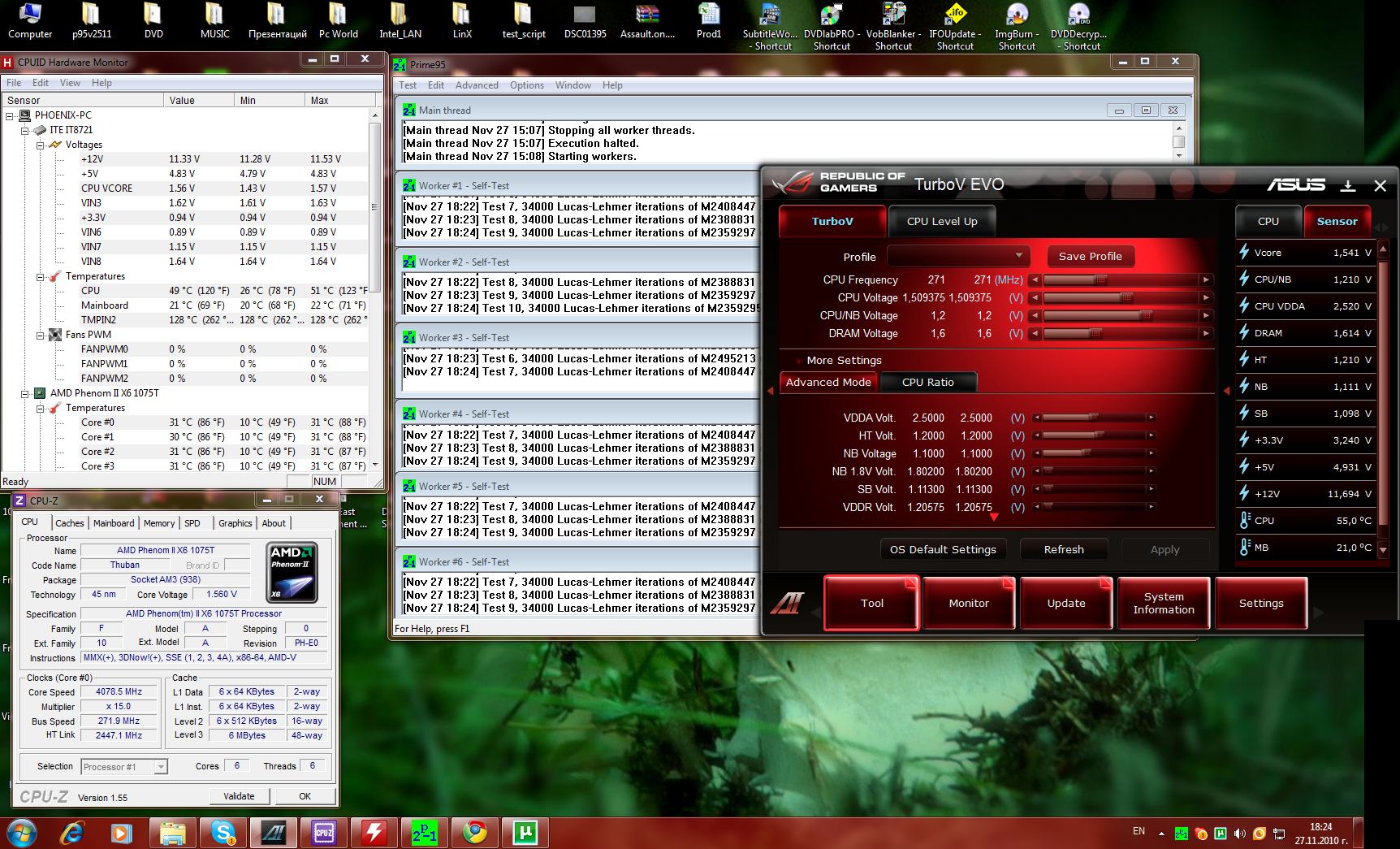
Task: Switch to HWMonitor green taskbar button
Action: [x=525, y=833]
